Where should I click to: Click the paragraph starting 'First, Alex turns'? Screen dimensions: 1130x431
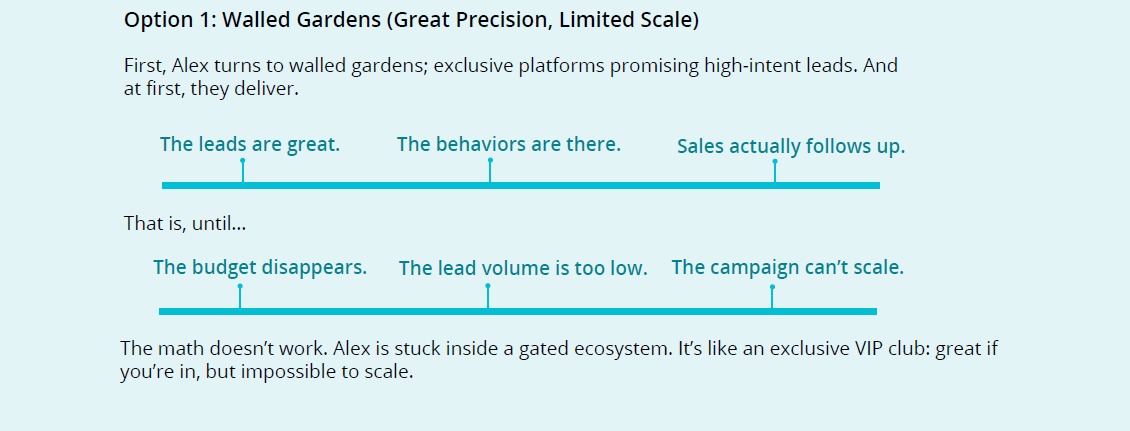coord(511,78)
